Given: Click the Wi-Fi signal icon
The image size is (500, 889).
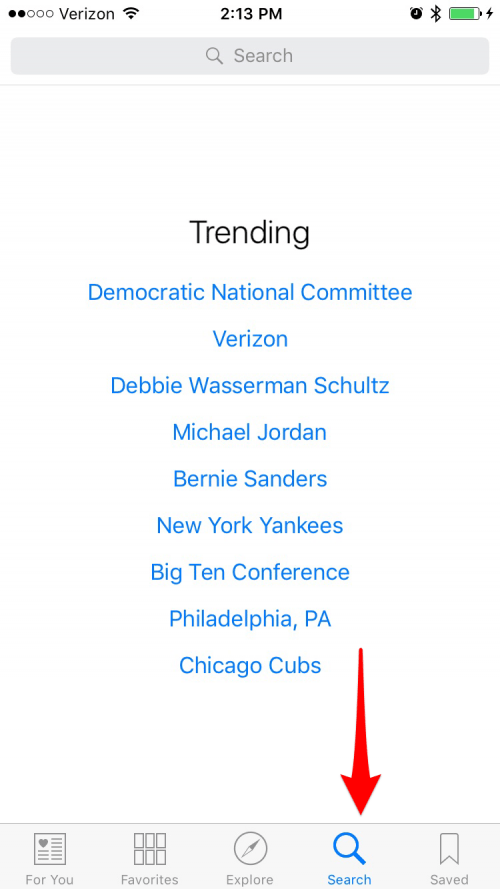Looking at the screenshot, I should (x=132, y=13).
